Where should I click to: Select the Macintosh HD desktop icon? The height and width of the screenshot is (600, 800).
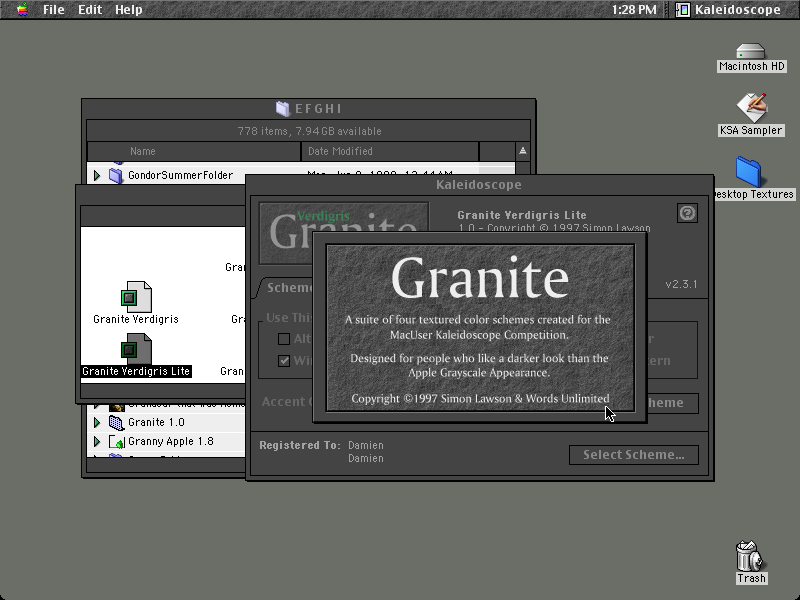pos(751,52)
